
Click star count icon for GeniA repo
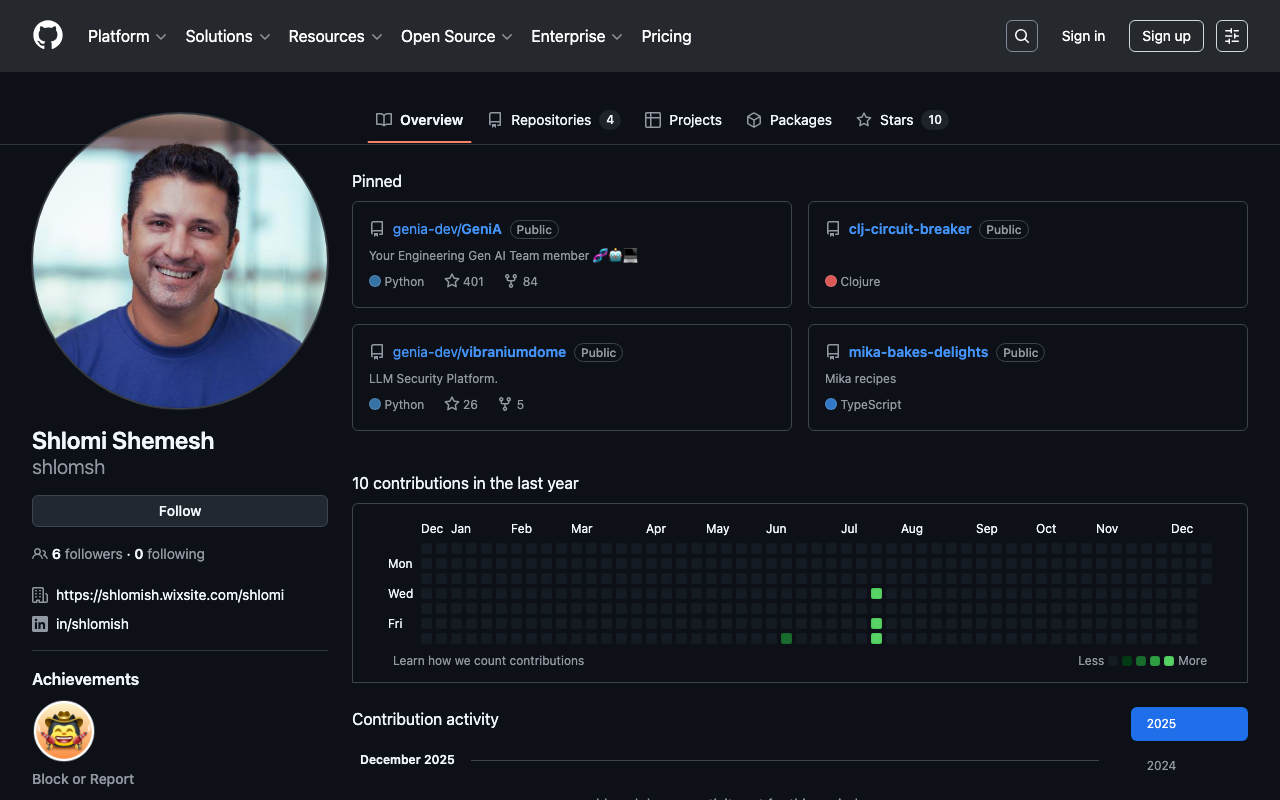coord(452,282)
